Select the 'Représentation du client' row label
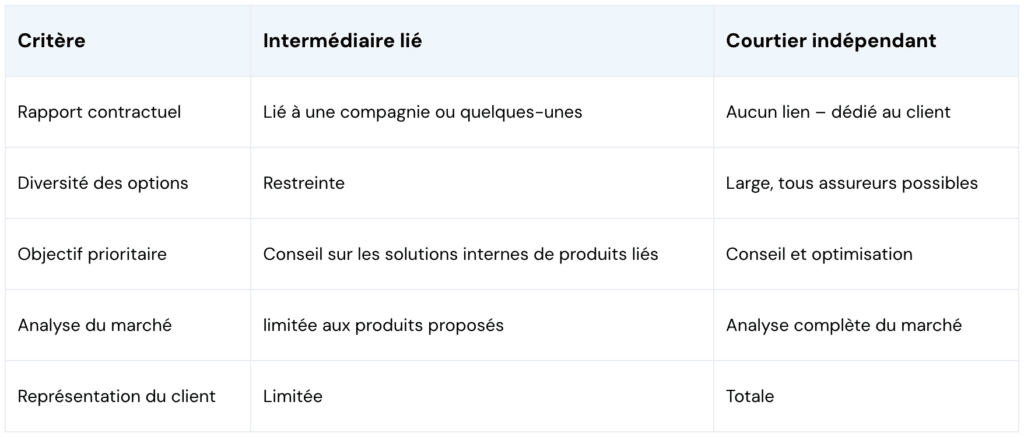The height and width of the screenshot is (437, 1024). (x=116, y=396)
